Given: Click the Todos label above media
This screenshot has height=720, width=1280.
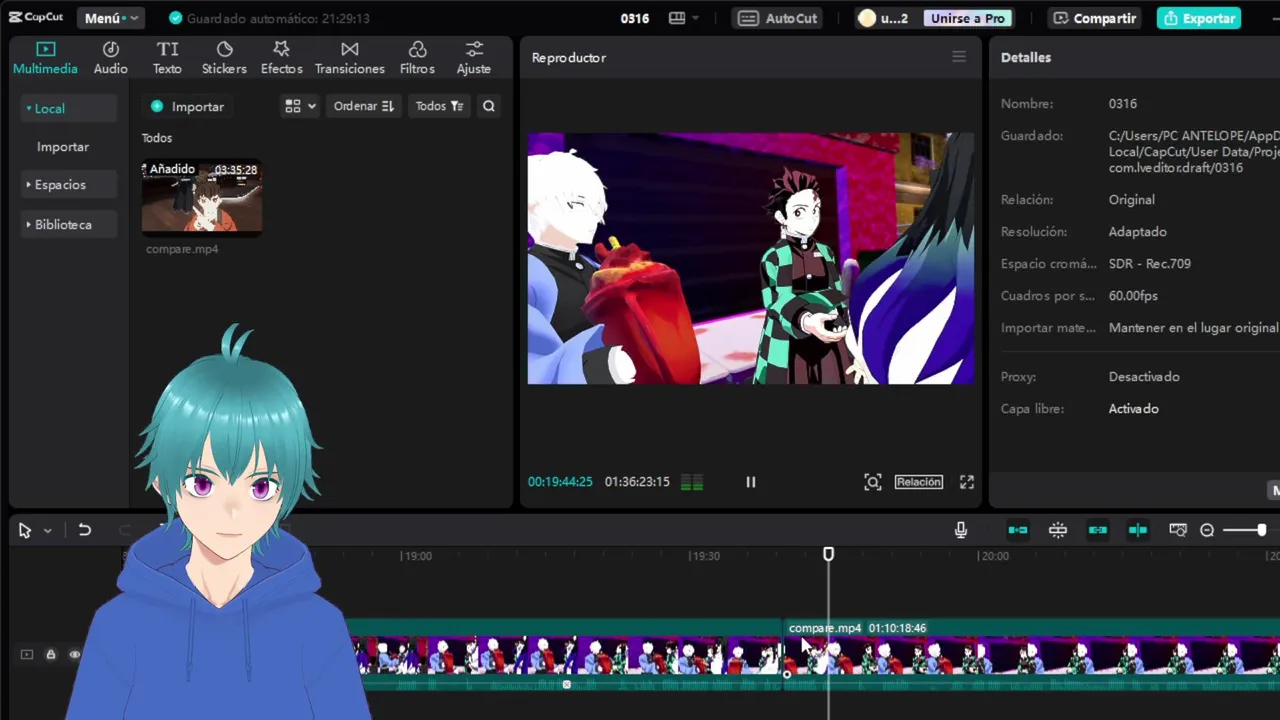Looking at the screenshot, I should point(157,138).
